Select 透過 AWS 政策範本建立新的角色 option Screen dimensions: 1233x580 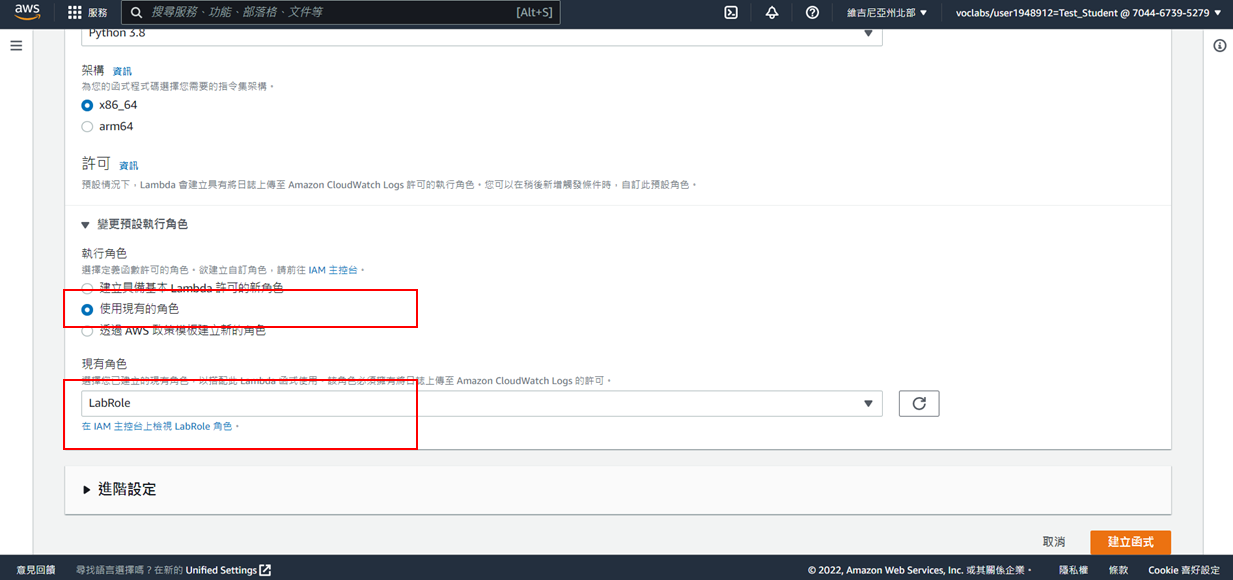click(x=87, y=331)
